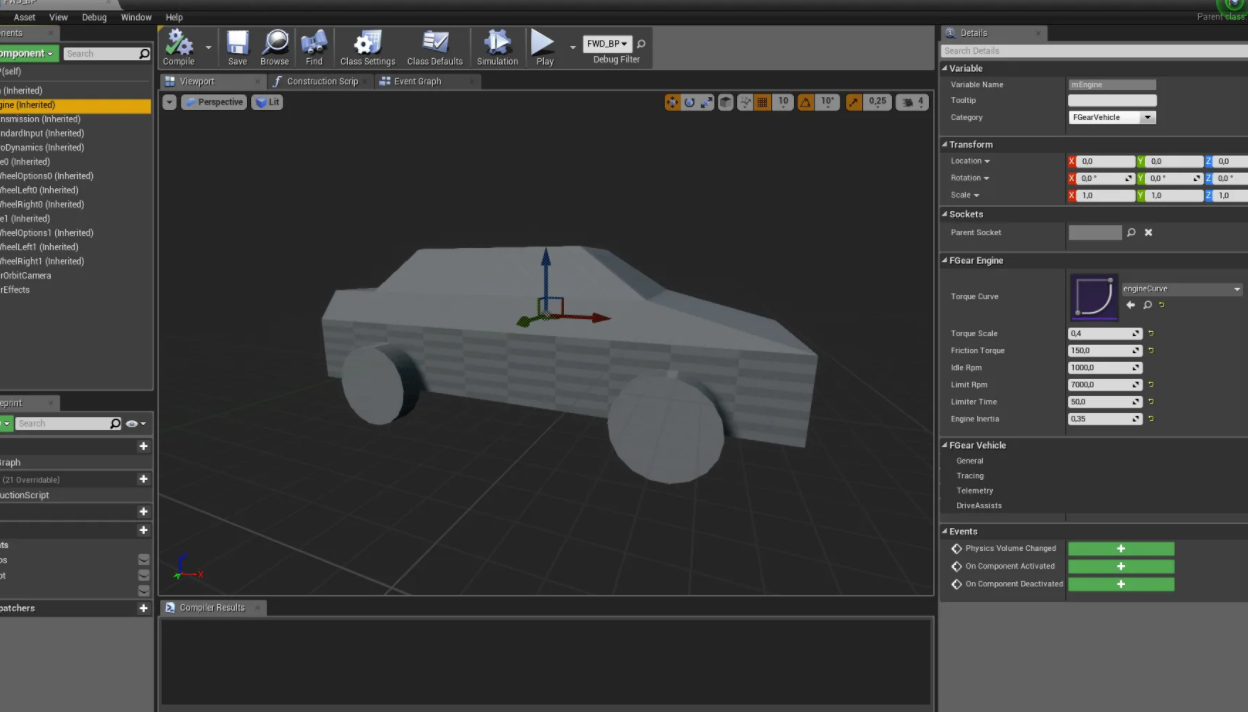
Task: Toggle rotation snapping triangle icon
Action: point(806,102)
